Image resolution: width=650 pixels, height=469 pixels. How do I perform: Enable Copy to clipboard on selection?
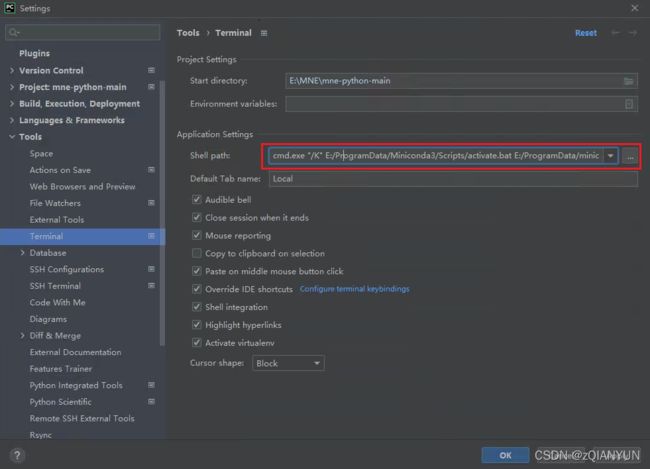pyautogui.click(x=196, y=253)
